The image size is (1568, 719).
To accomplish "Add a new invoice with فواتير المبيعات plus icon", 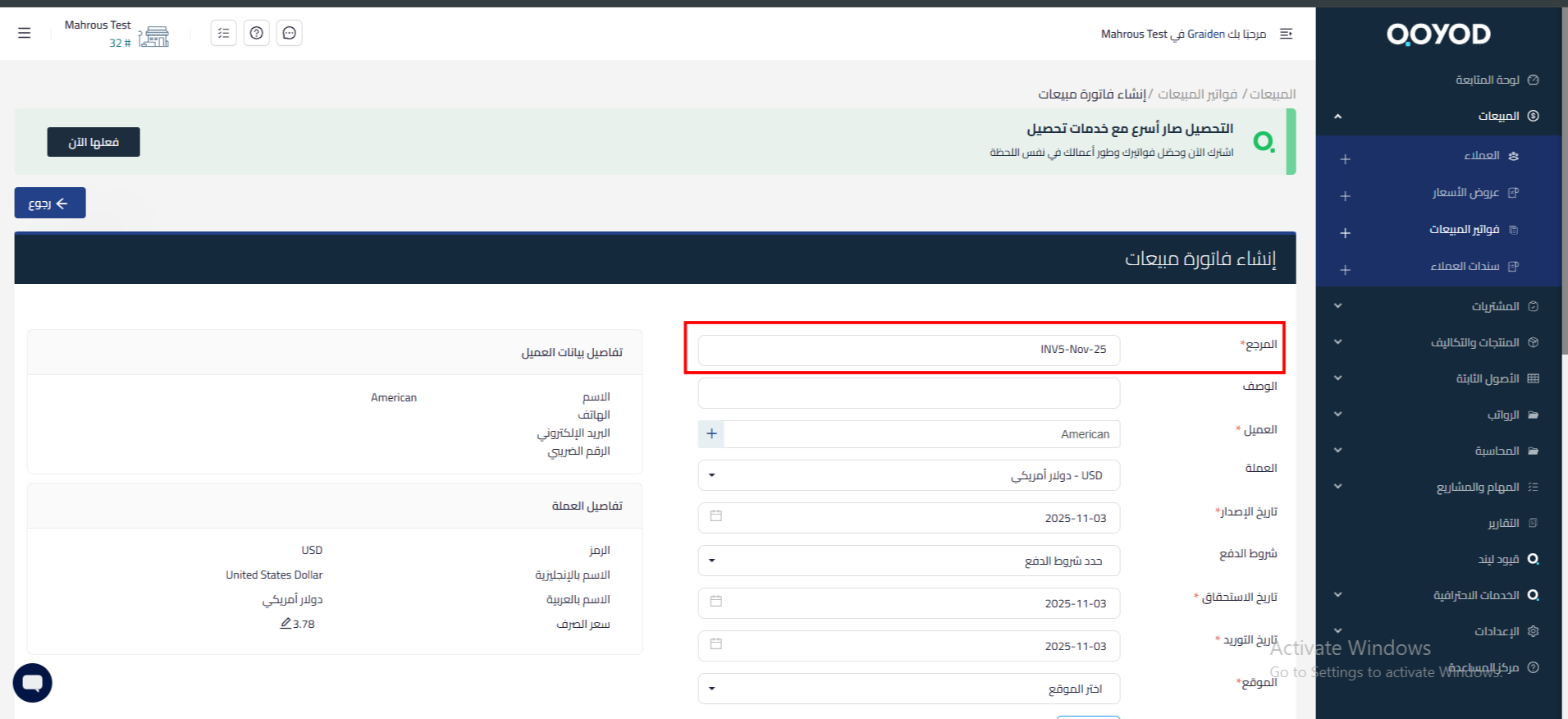I will [1345, 233].
